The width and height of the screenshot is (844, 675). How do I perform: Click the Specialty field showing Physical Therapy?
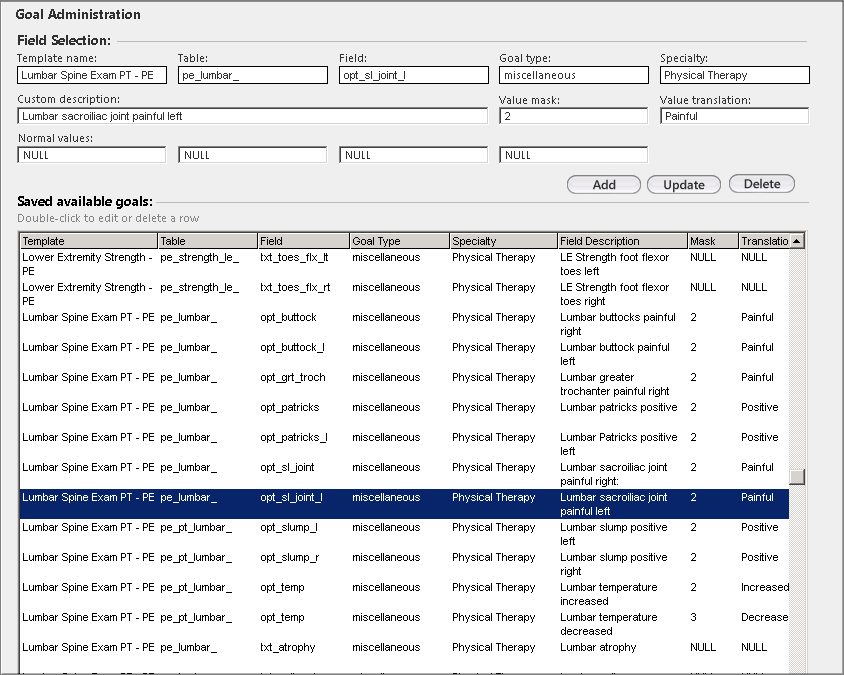735,75
